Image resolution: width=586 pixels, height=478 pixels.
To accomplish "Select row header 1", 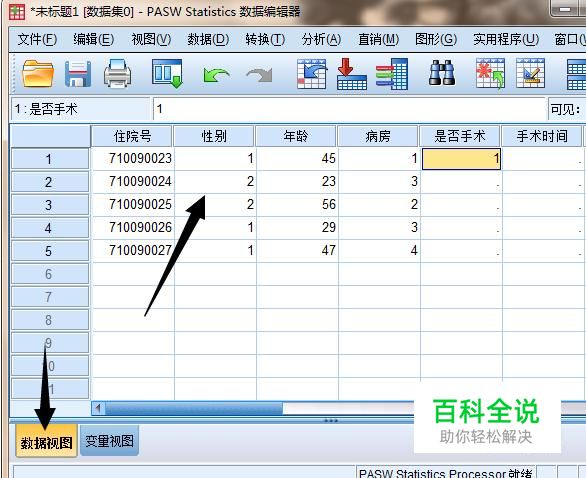I will pyautogui.click(x=50, y=159).
